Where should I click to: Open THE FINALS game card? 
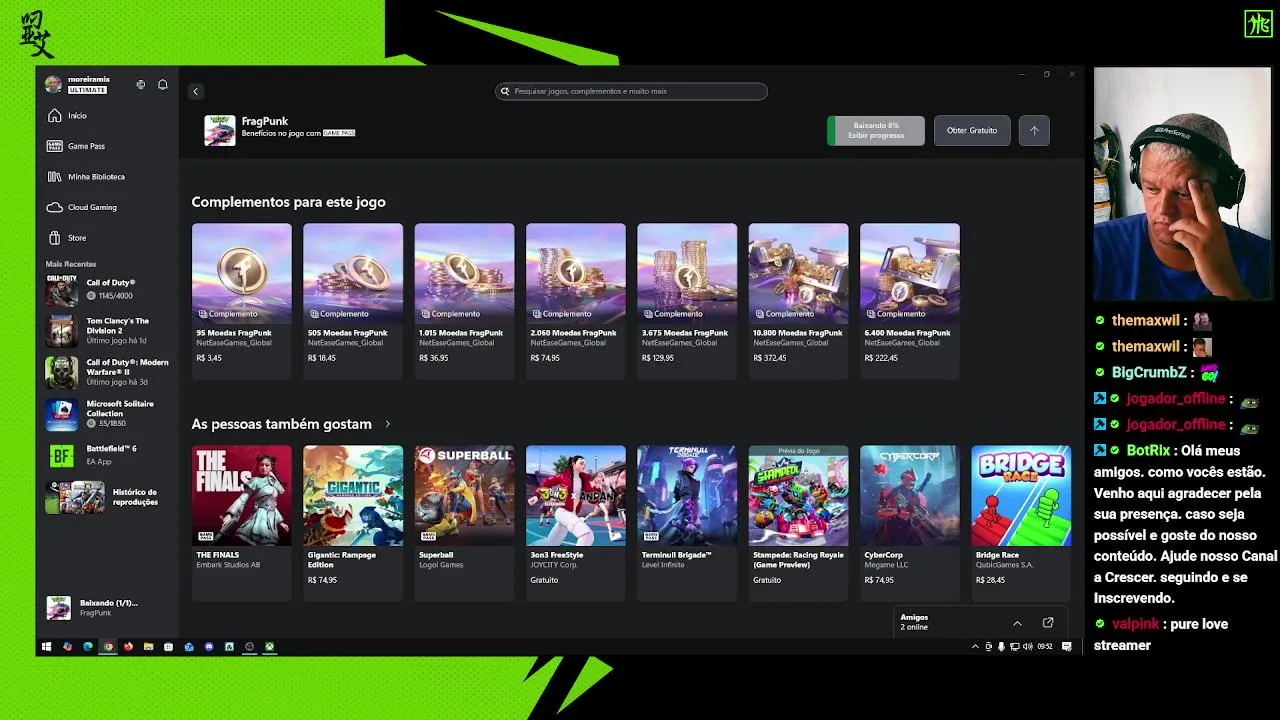click(242, 522)
